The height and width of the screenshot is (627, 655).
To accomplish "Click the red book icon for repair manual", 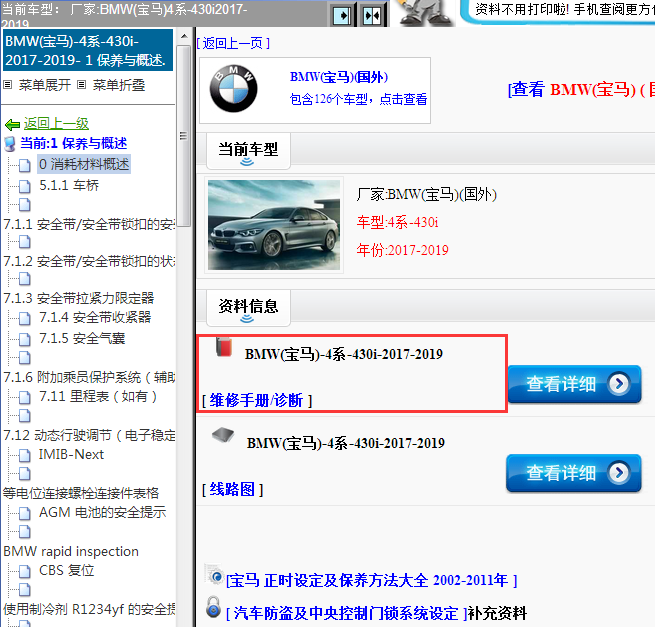I will (224, 347).
